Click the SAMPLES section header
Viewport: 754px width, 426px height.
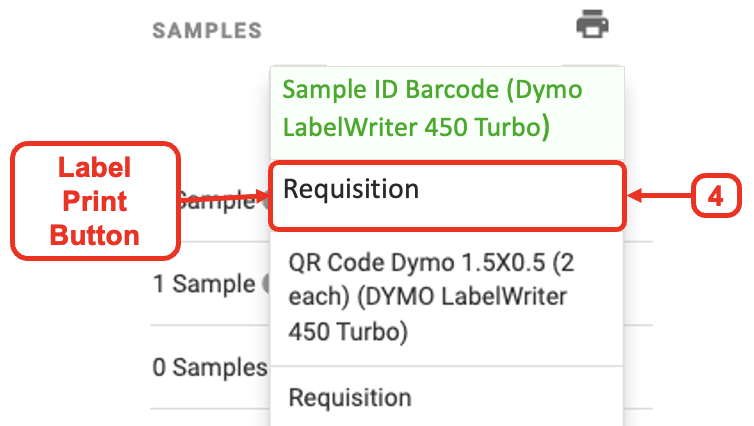click(x=207, y=31)
